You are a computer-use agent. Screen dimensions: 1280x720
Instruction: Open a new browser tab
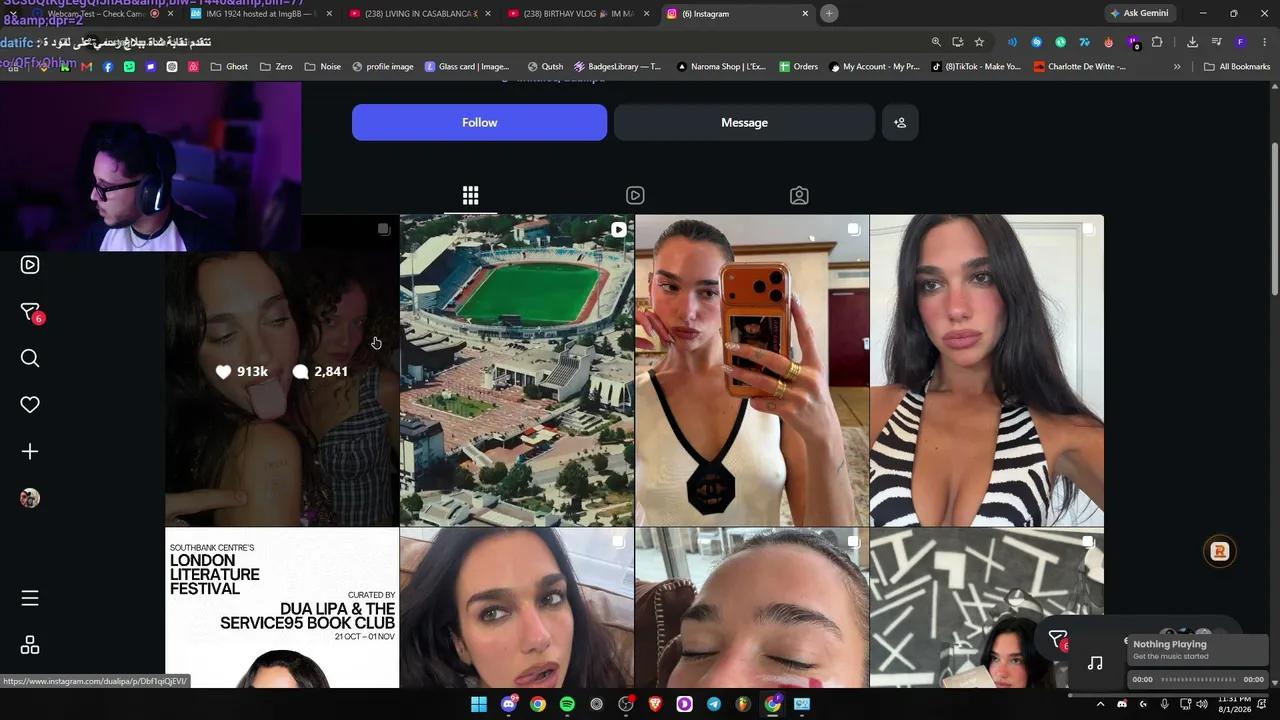point(829,13)
